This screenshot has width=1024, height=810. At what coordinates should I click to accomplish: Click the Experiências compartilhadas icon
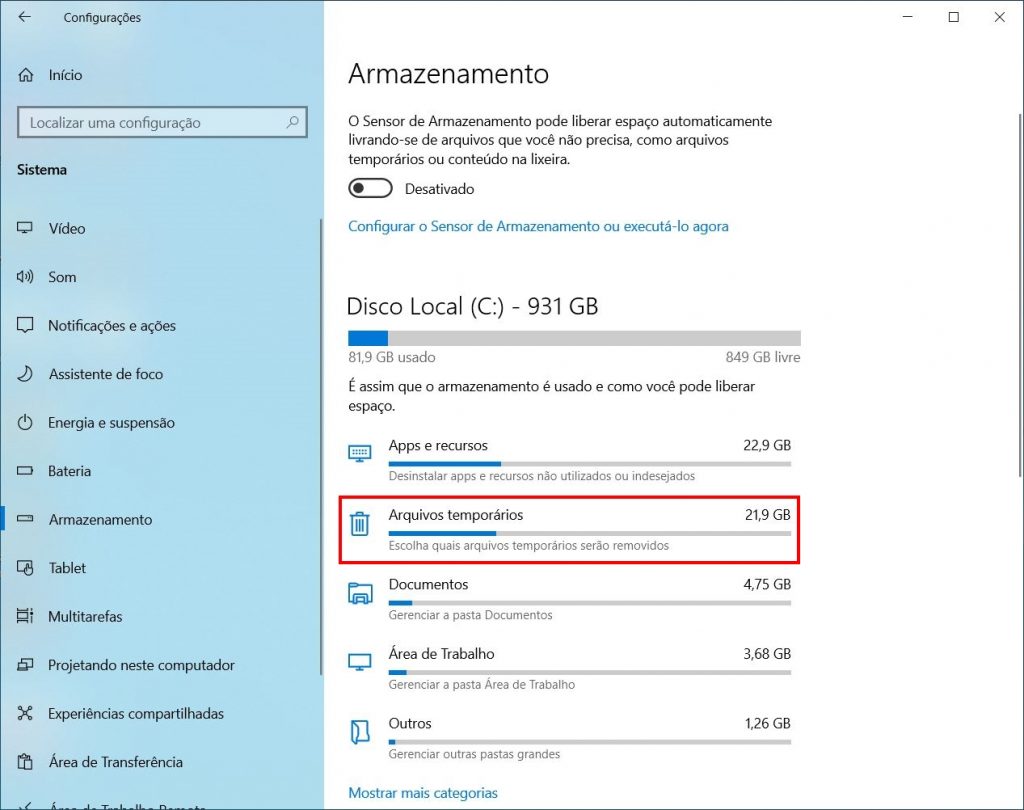pyautogui.click(x=25, y=713)
